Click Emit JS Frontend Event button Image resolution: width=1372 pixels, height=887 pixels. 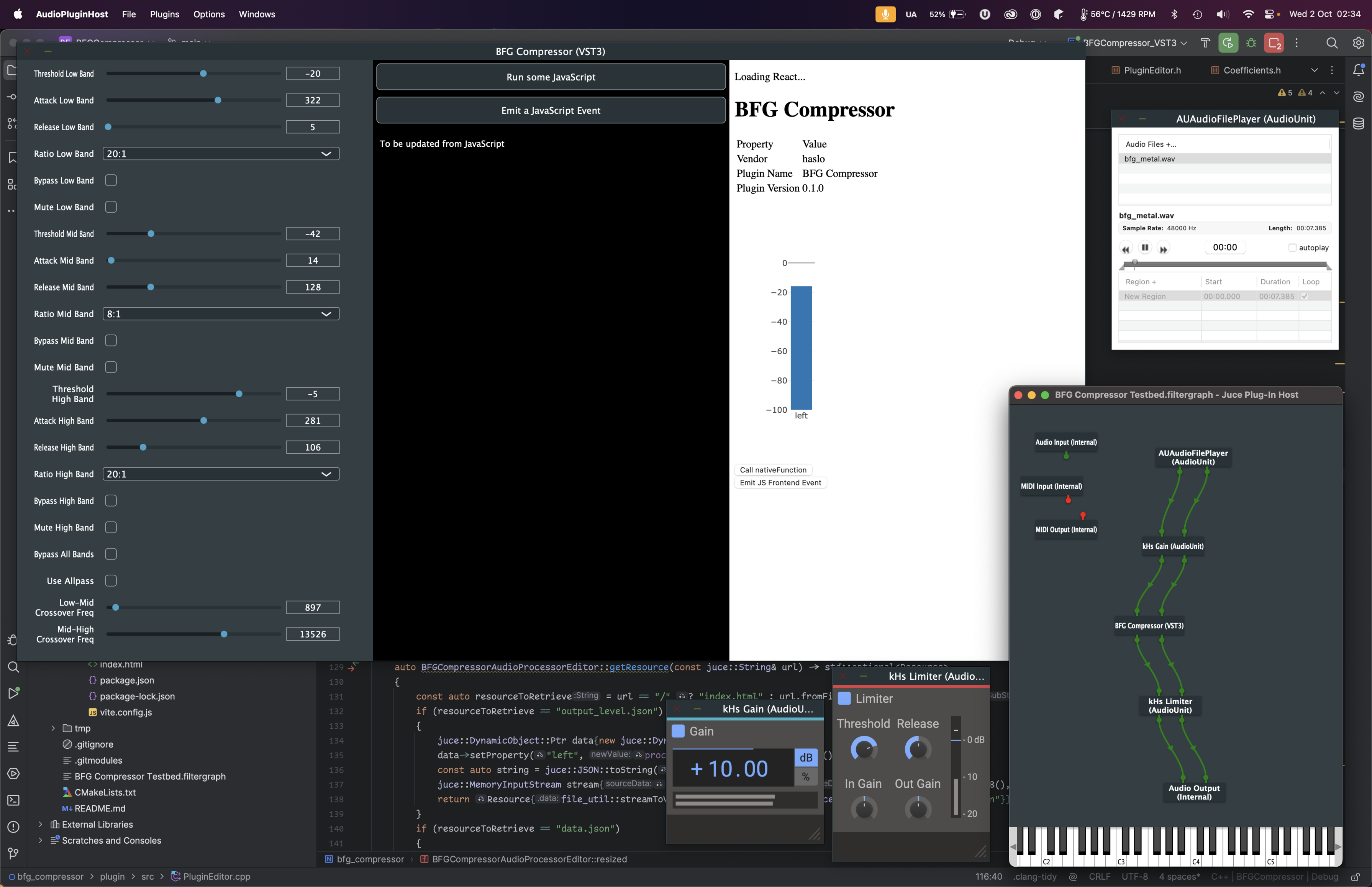click(780, 483)
